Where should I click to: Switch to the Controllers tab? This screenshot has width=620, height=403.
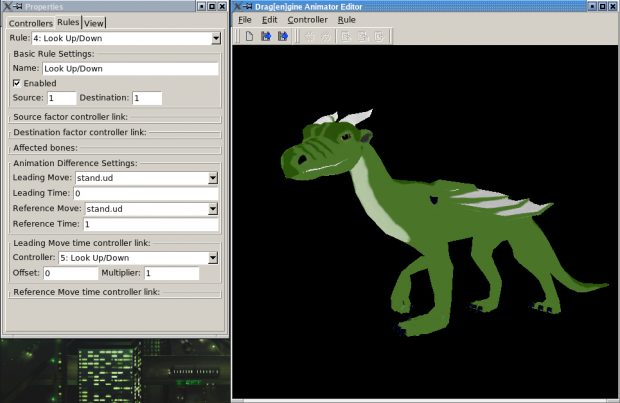(31, 23)
